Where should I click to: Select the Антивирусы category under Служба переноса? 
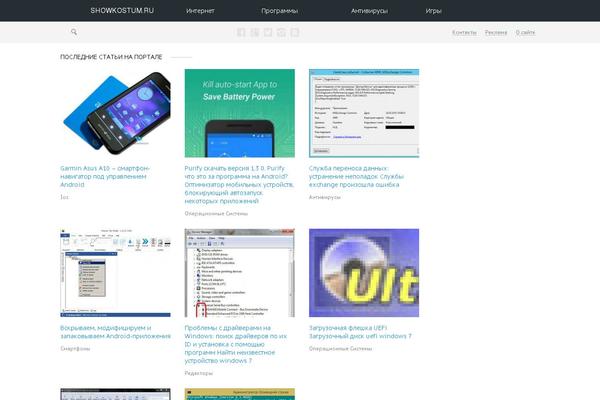click(324, 197)
